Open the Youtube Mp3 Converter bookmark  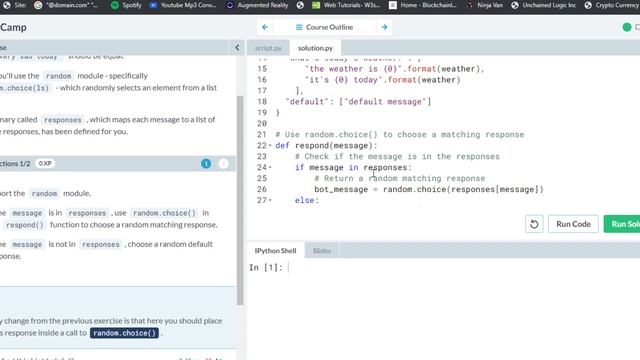(x=183, y=5)
